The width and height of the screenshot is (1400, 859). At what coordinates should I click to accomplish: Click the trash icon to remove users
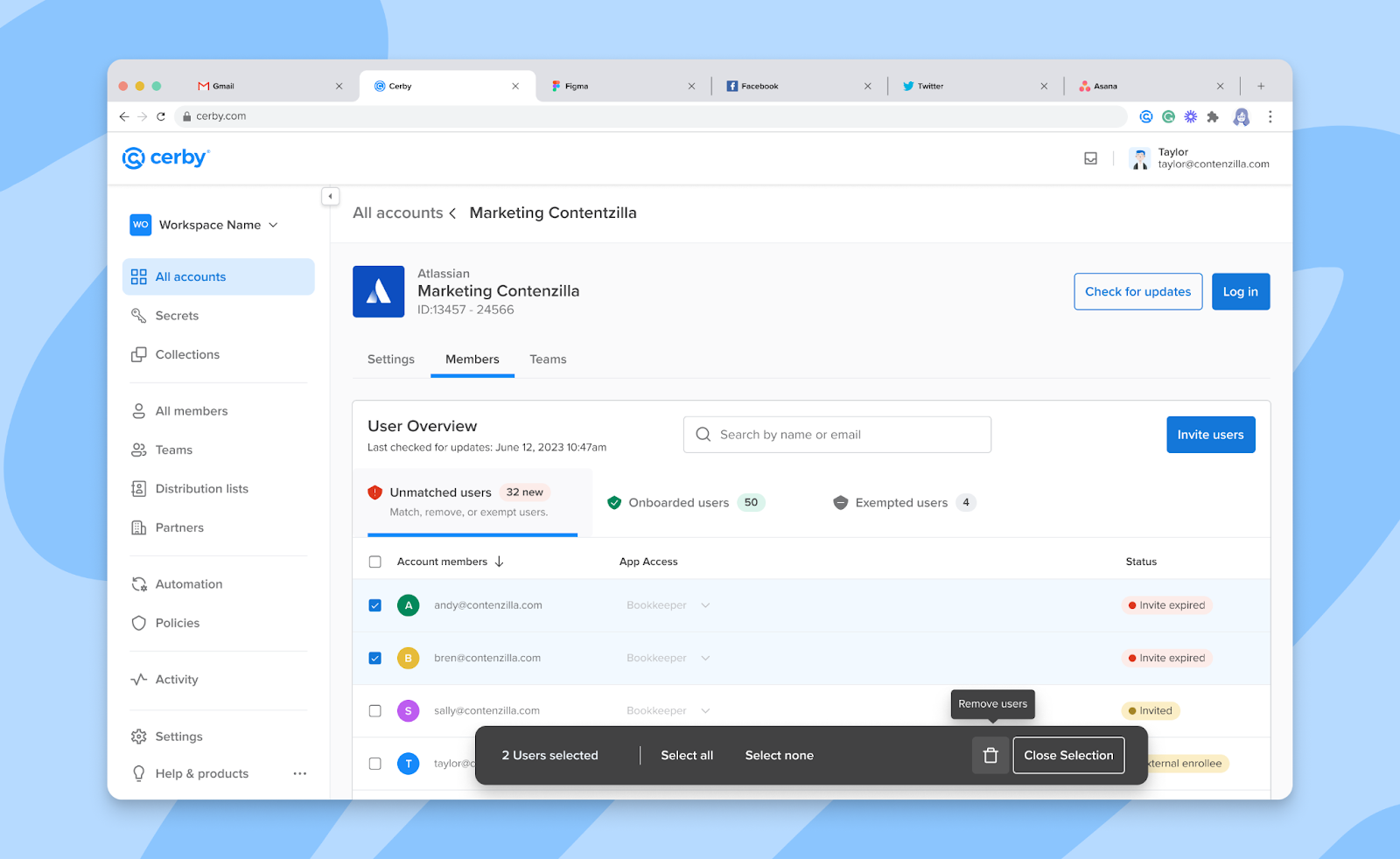tap(990, 756)
